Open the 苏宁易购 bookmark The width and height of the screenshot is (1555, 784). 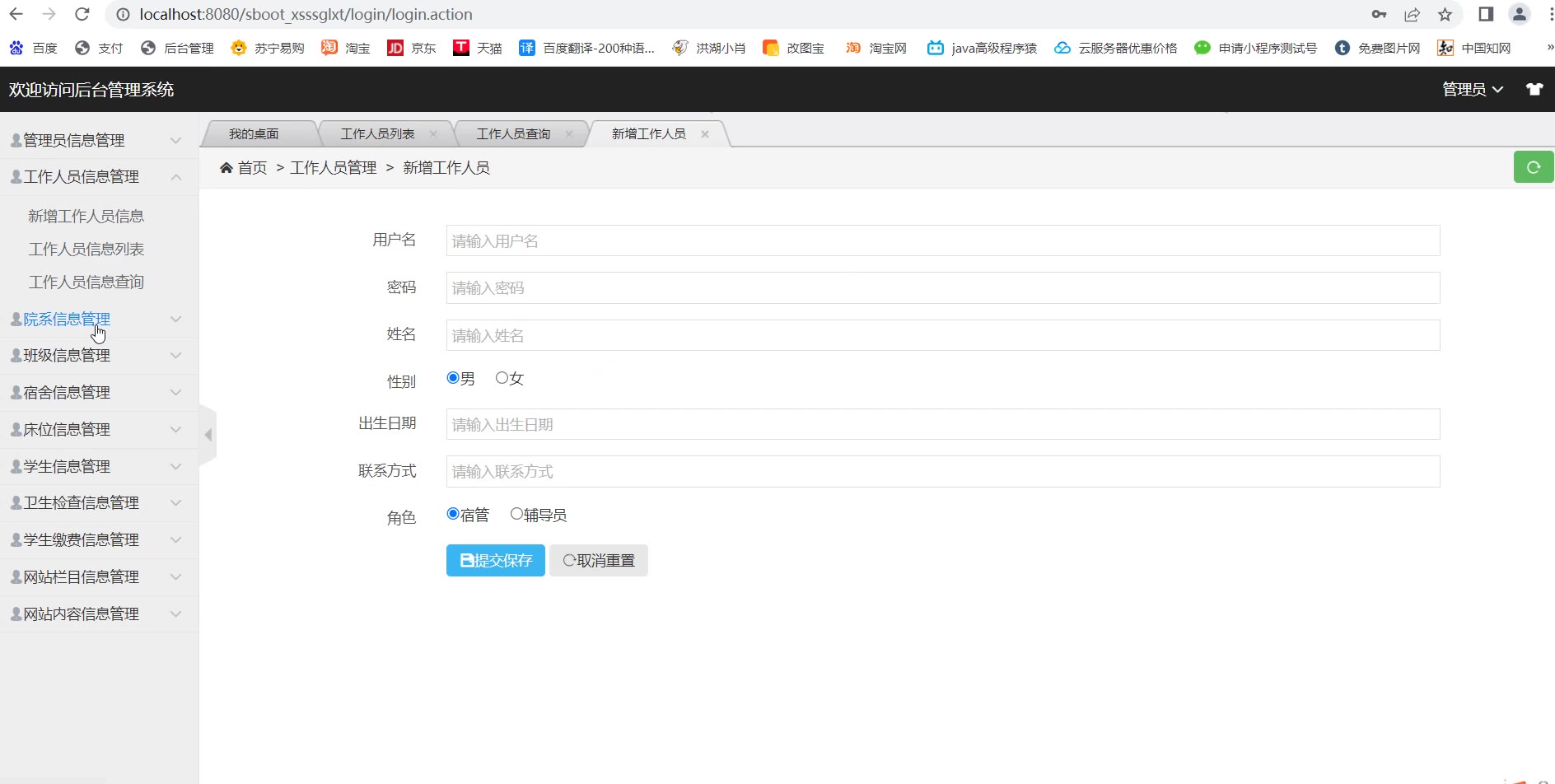268,48
